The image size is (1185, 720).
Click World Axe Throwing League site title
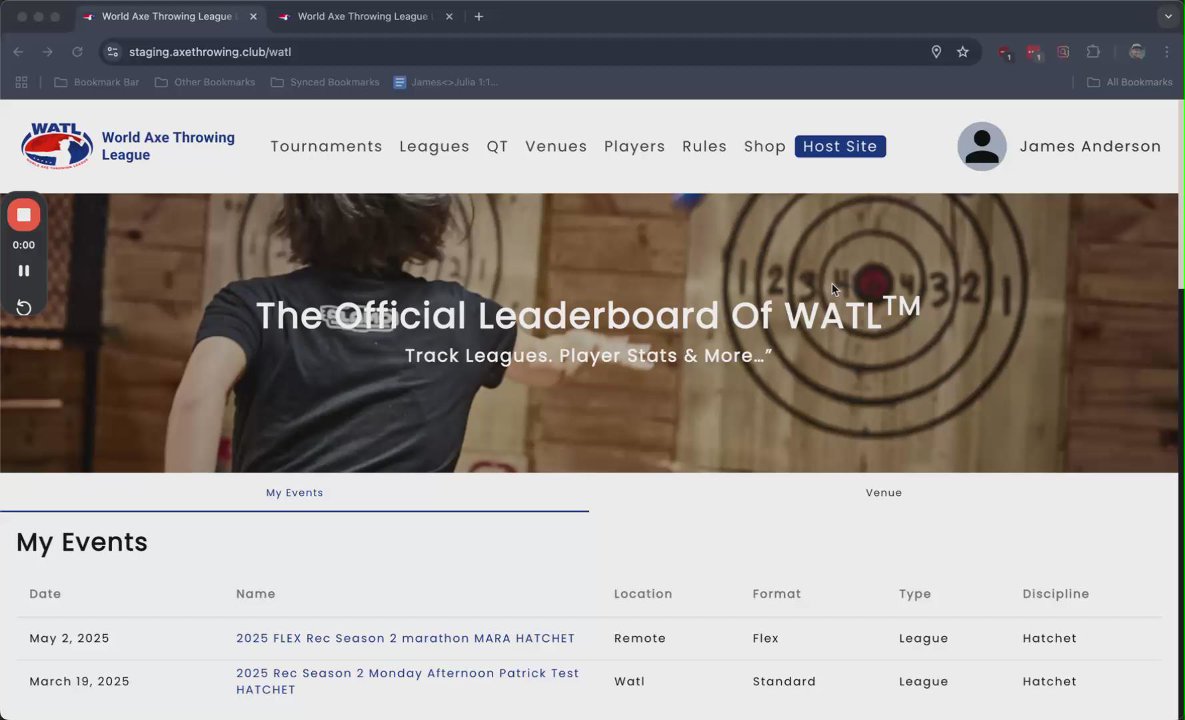pos(168,146)
